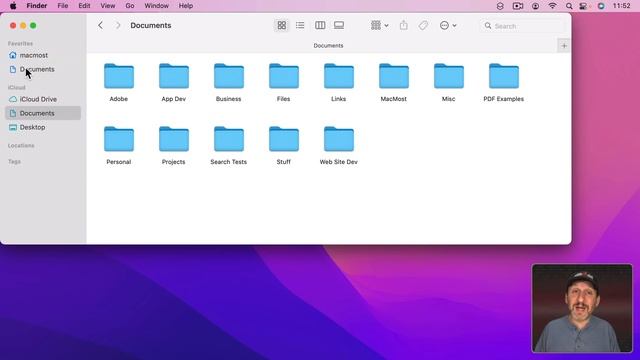Switch Finder to column view

pos(320,25)
